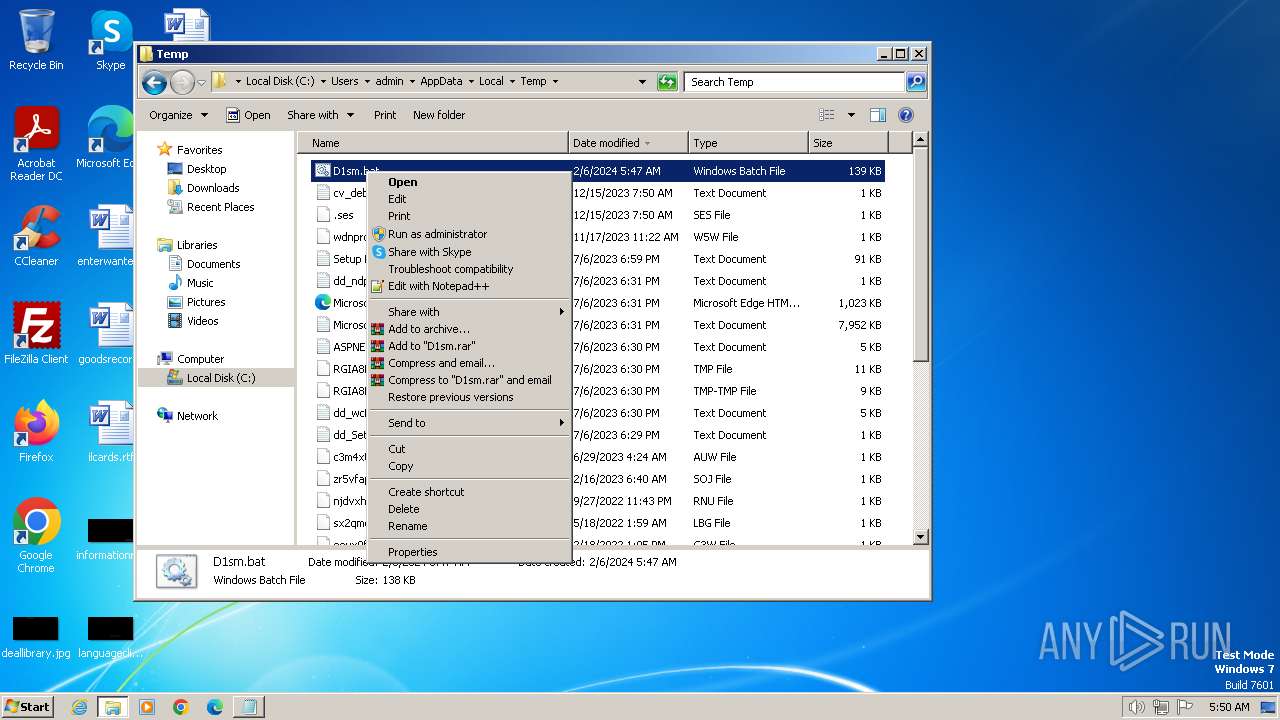This screenshot has height=720, width=1280.
Task: Click in the Search Temp field
Action: pos(794,82)
